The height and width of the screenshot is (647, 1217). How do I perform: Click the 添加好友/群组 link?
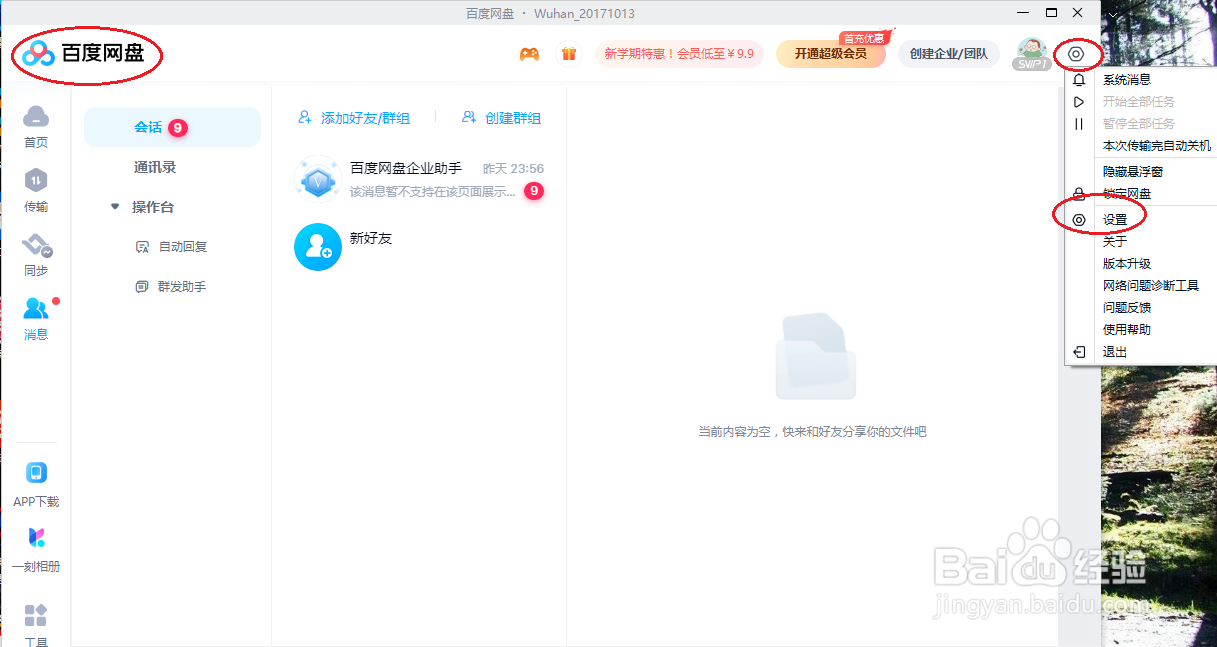coord(365,118)
